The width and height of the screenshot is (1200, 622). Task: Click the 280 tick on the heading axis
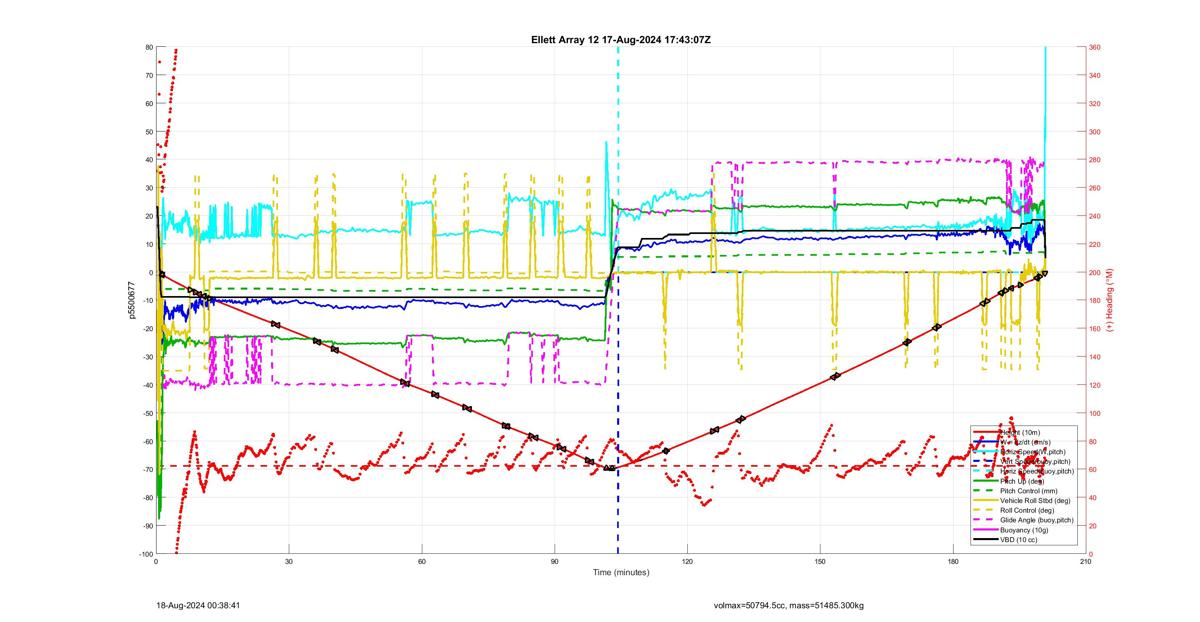1096,160
